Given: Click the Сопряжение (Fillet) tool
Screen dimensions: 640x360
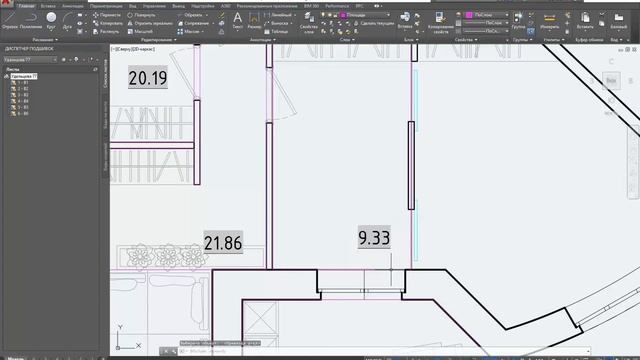Looking at the screenshot, I should click(193, 23).
